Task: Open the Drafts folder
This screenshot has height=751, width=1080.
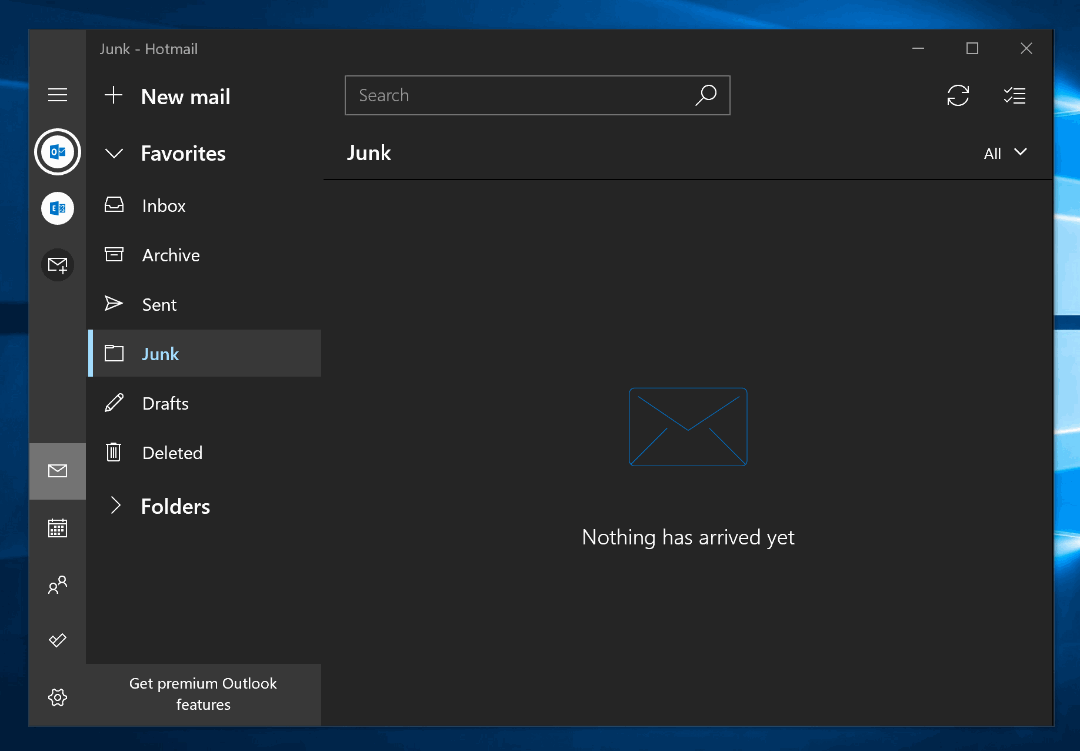Action: (205, 403)
